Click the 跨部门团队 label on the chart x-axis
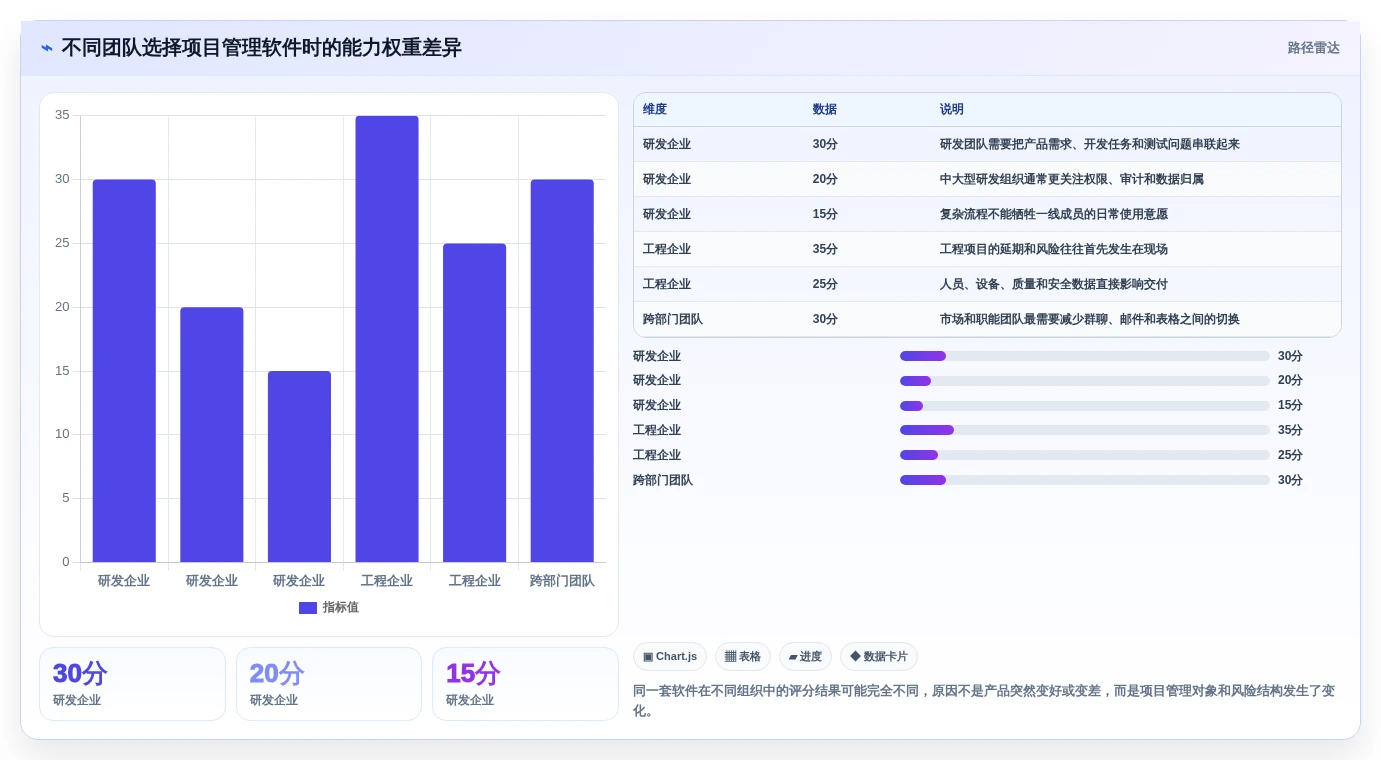This screenshot has height=760, width=1381. (562, 581)
